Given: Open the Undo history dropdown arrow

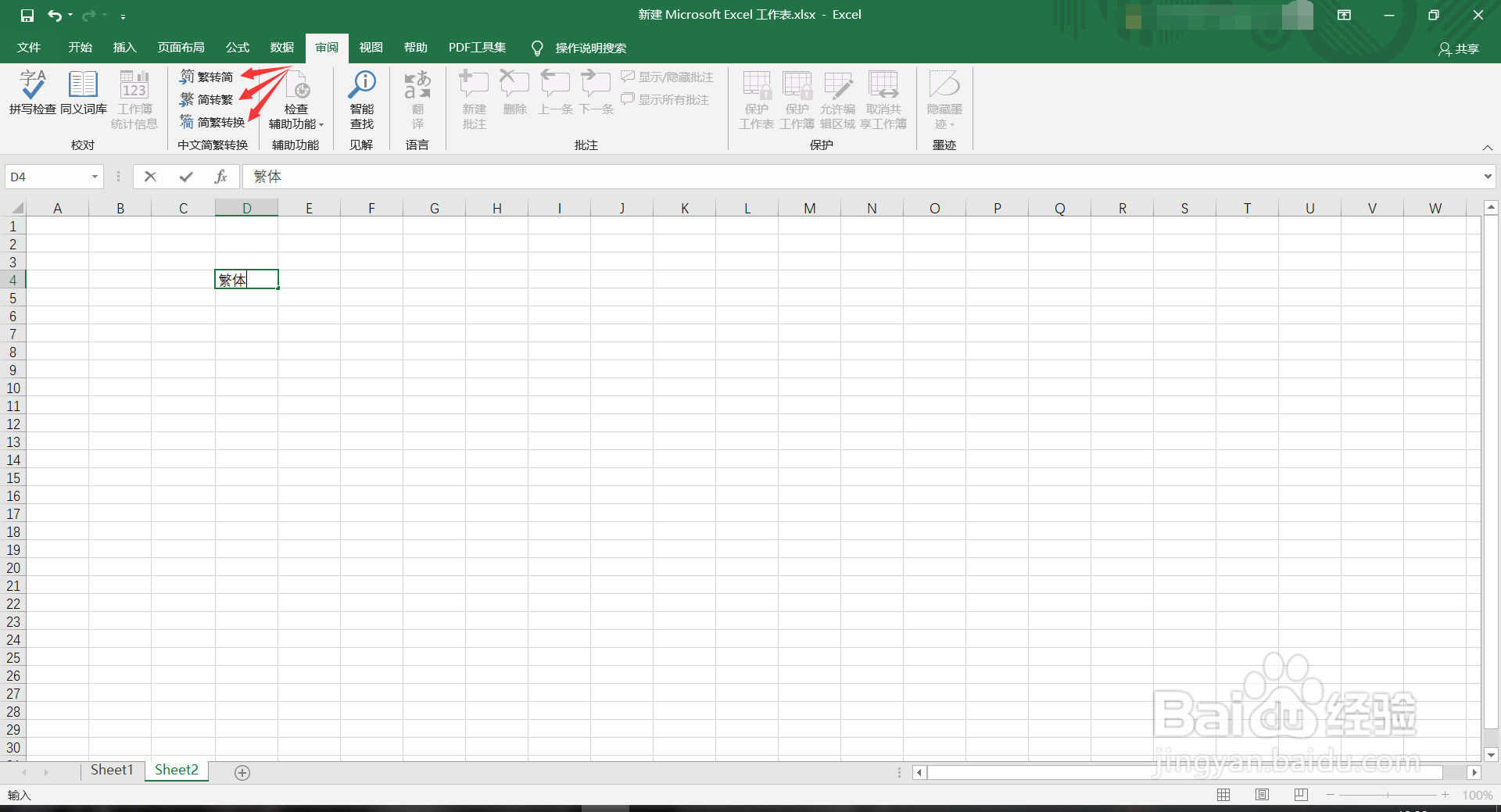Looking at the screenshot, I should pyautogui.click(x=70, y=15).
